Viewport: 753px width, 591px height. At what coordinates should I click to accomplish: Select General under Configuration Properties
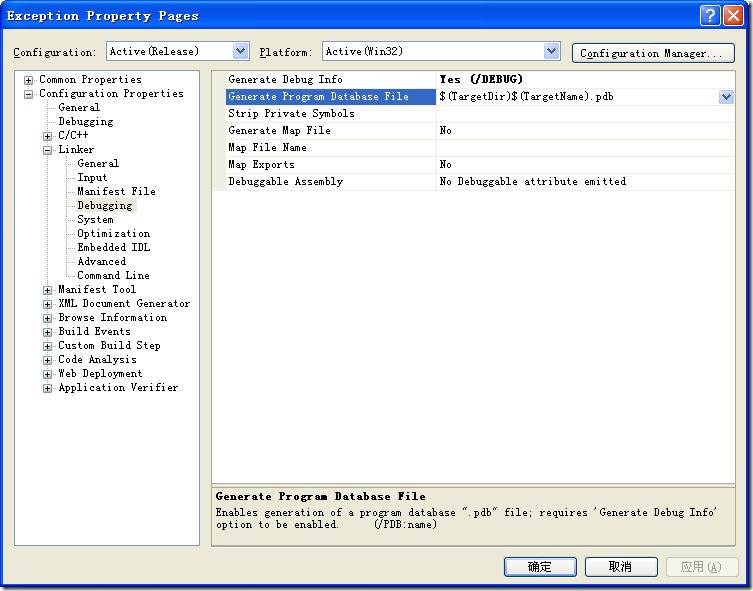[79, 107]
